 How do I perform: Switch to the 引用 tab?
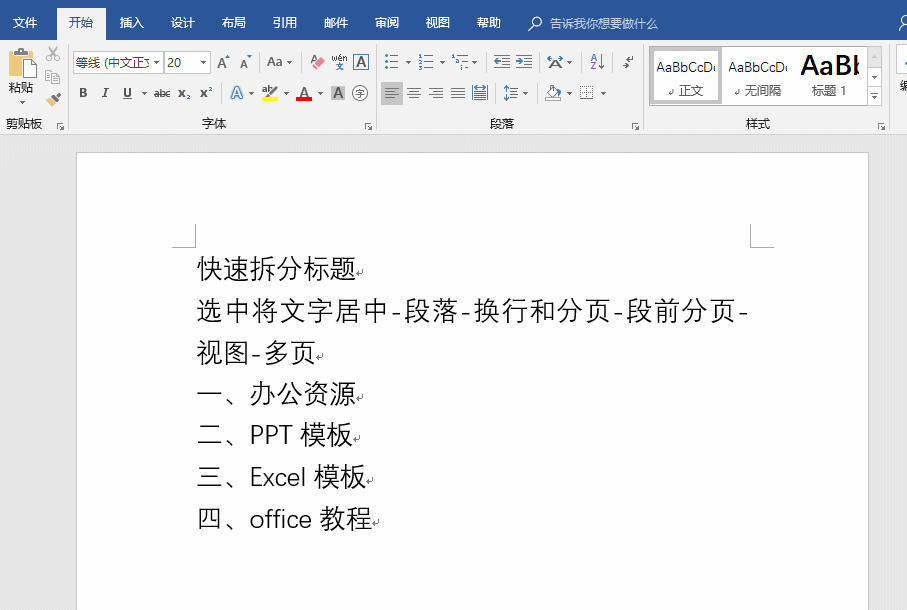pyautogui.click(x=285, y=23)
